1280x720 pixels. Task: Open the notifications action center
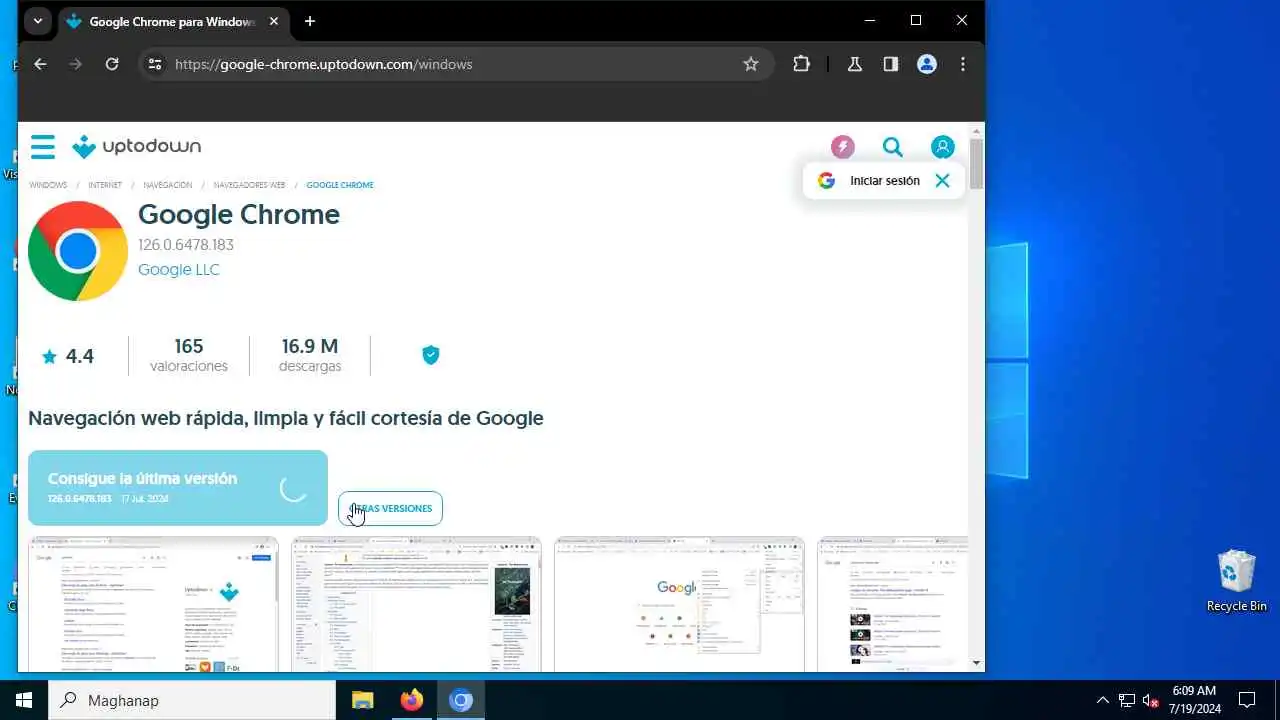[1247, 700]
